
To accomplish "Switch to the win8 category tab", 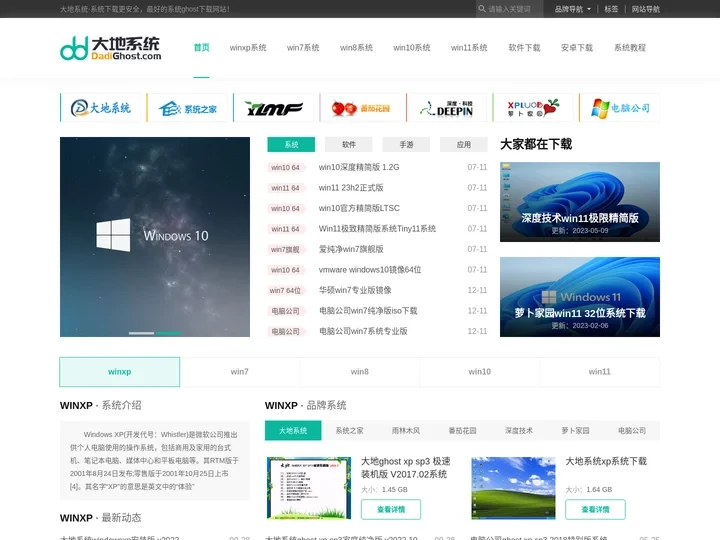I will coord(360,372).
